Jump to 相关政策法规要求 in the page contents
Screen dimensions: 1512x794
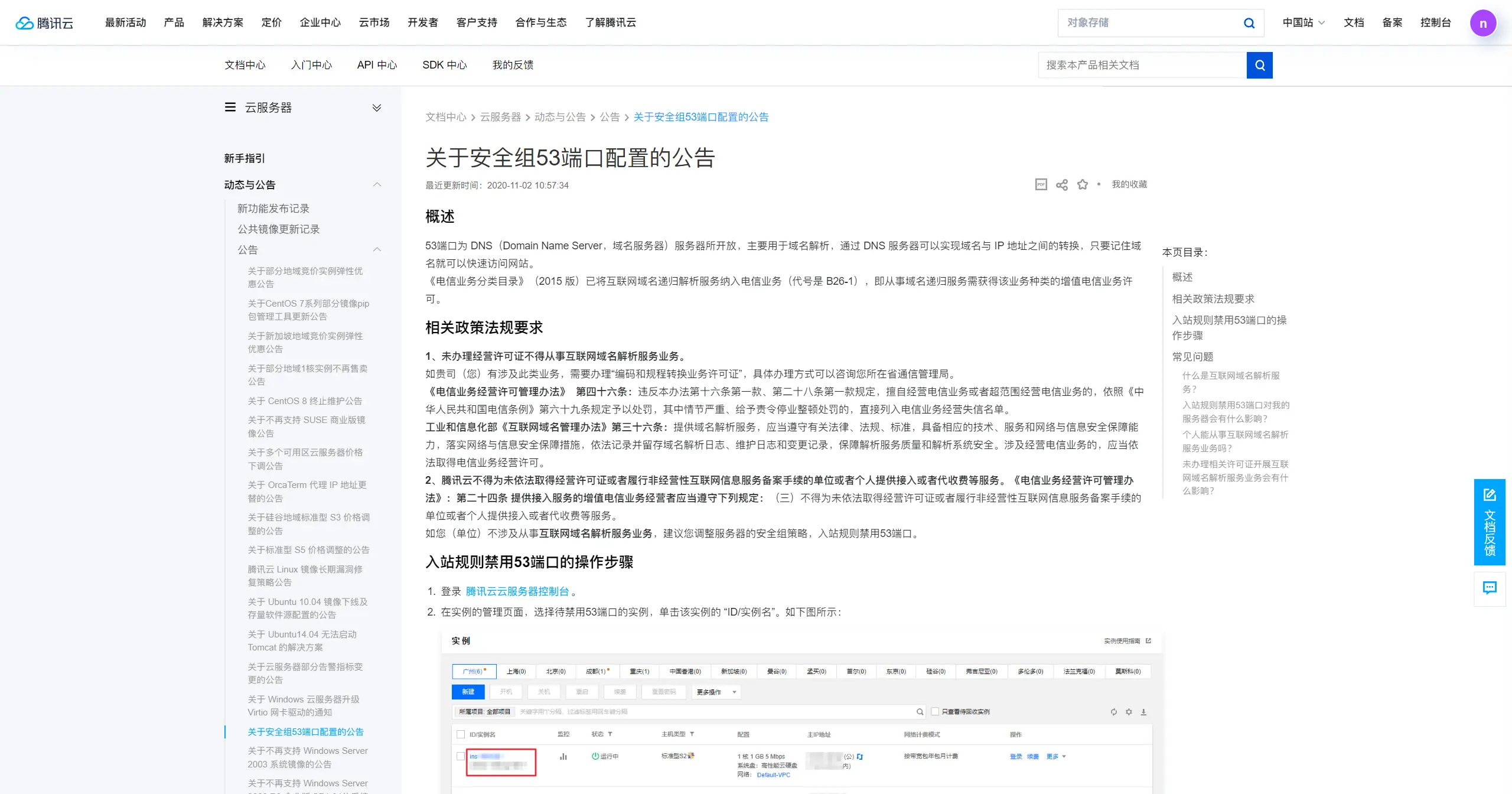pyautogui.click(x=1213, y=299)
